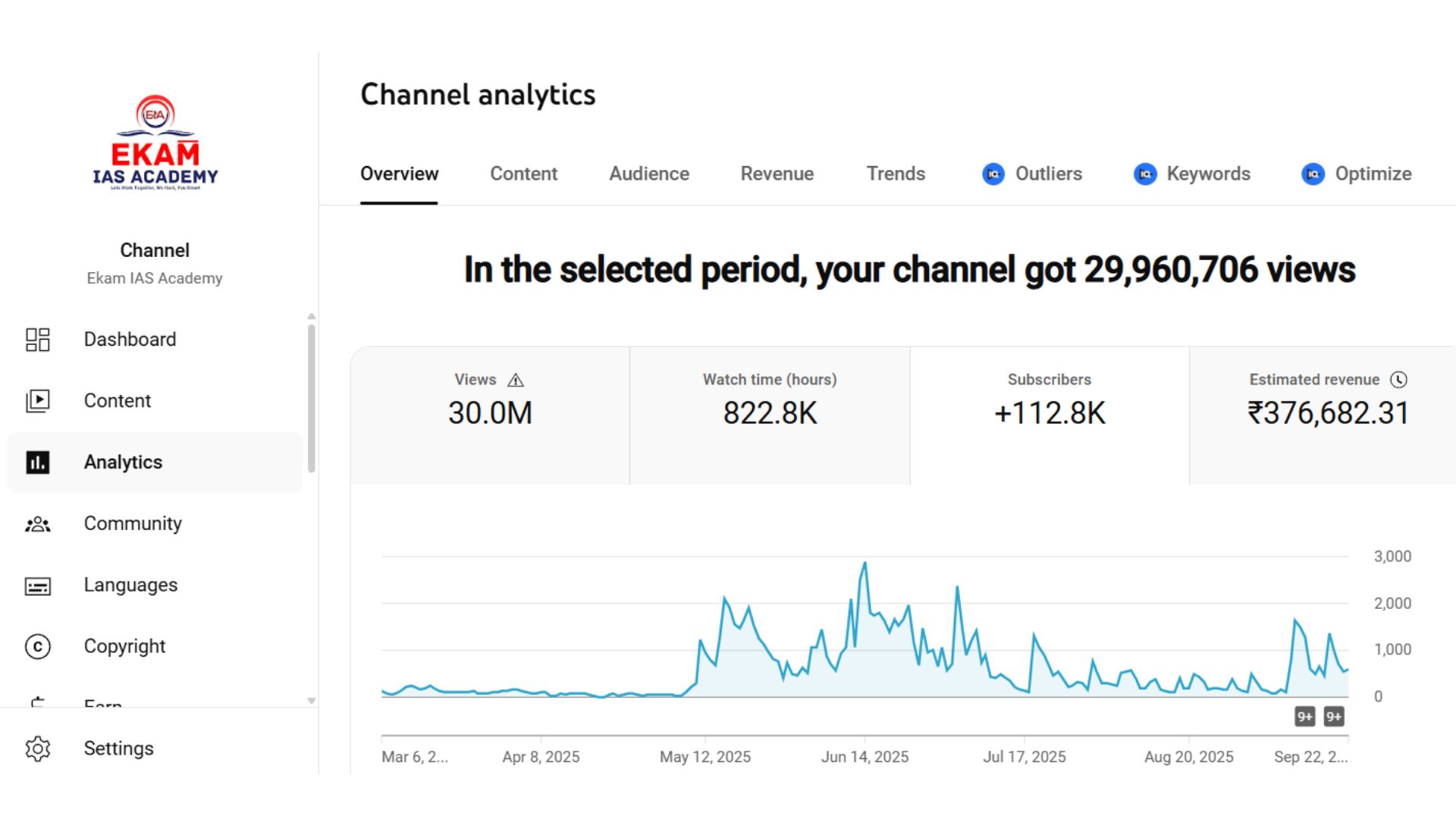Viewport: 1456px width, 819px height.
Task: Open the Outliers tab
Action: (x=1032, y=174)
